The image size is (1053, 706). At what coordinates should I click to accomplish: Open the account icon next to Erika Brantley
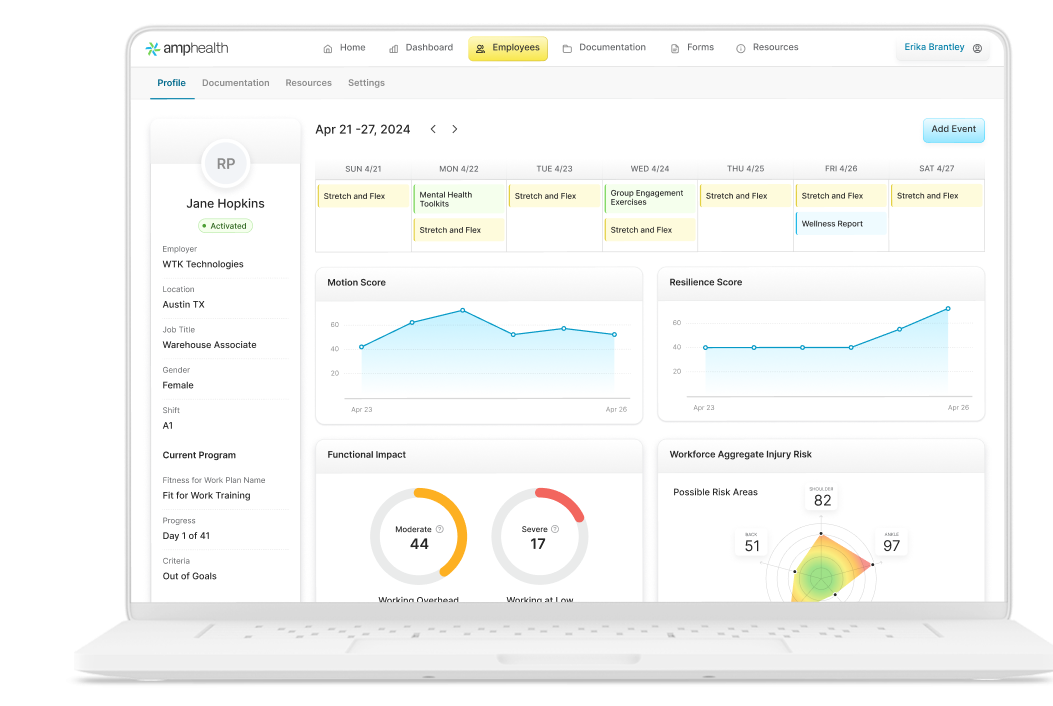pyautogui.click(x=977, y=47)
